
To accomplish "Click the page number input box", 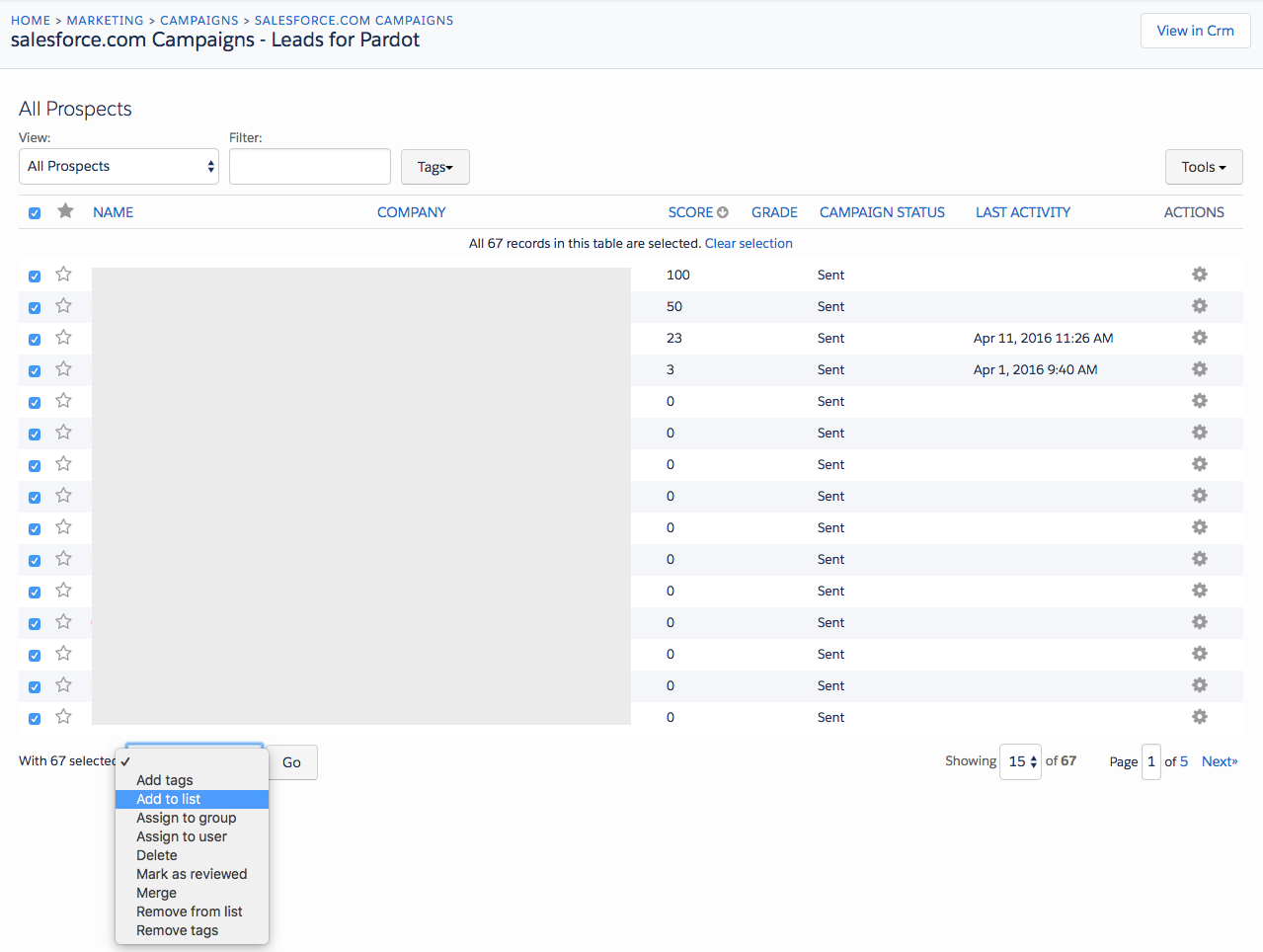I will pyautogui.click(x=1151, y=761).
